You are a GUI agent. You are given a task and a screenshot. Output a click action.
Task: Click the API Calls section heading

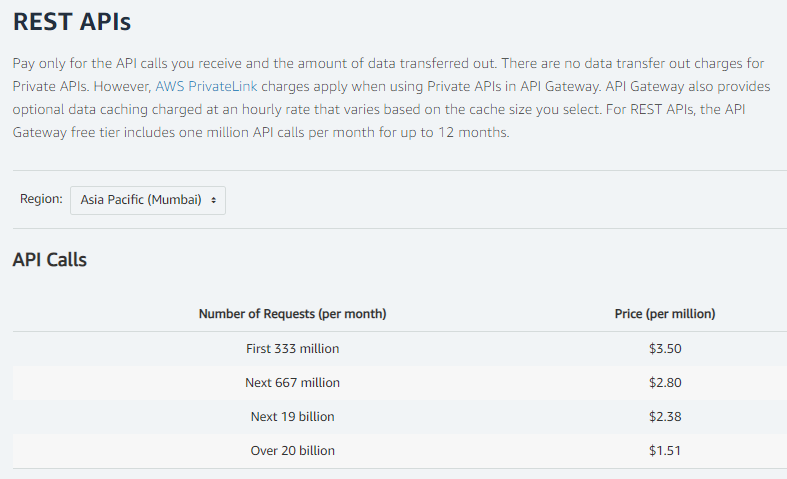point(50,260)
